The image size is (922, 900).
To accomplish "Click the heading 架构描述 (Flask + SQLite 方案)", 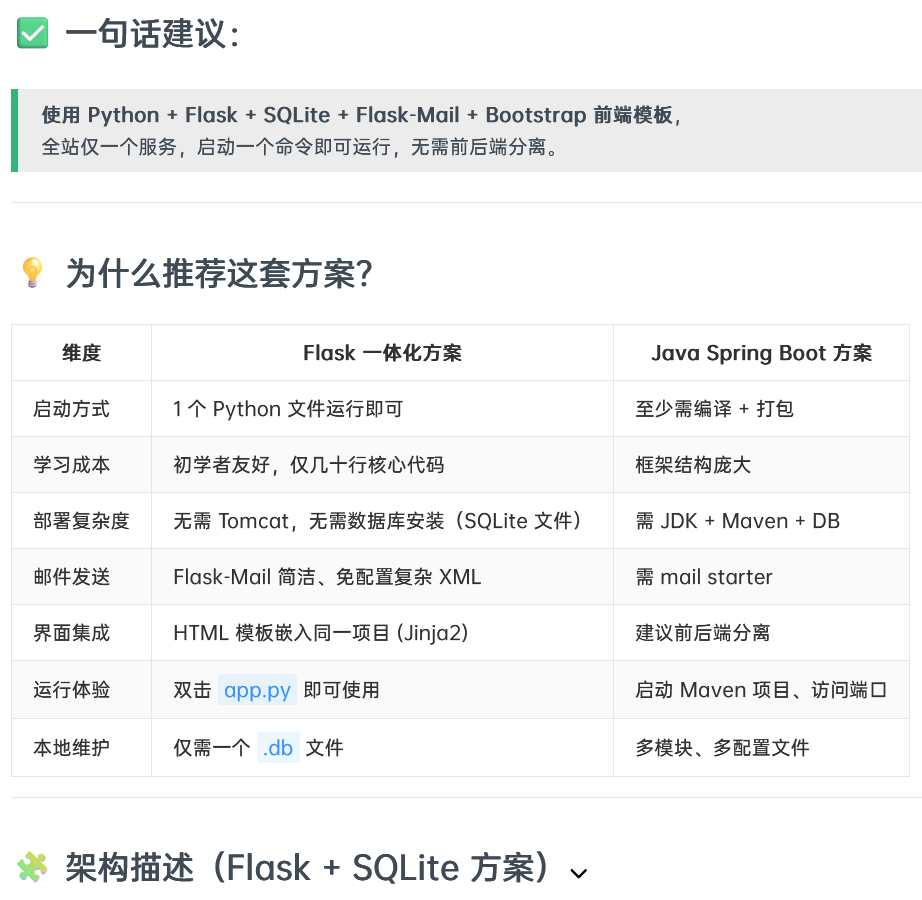I will [308, 867].
